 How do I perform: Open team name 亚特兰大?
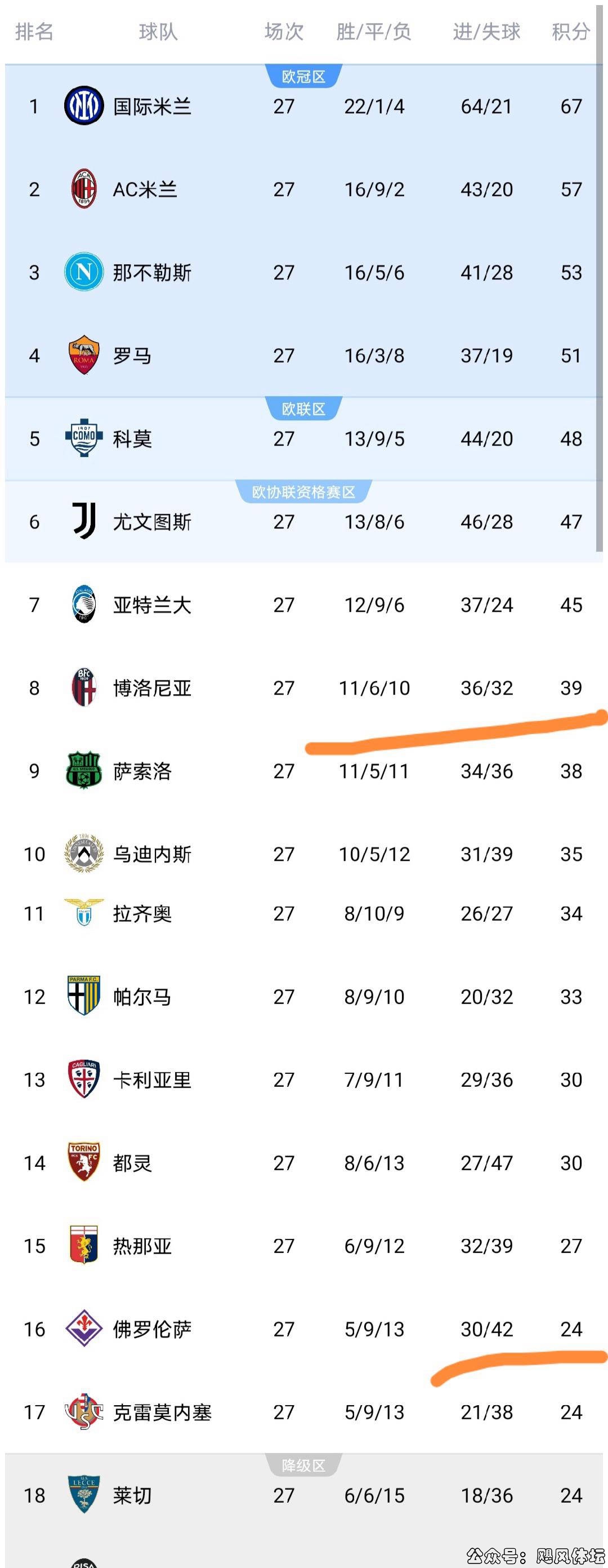152,605
